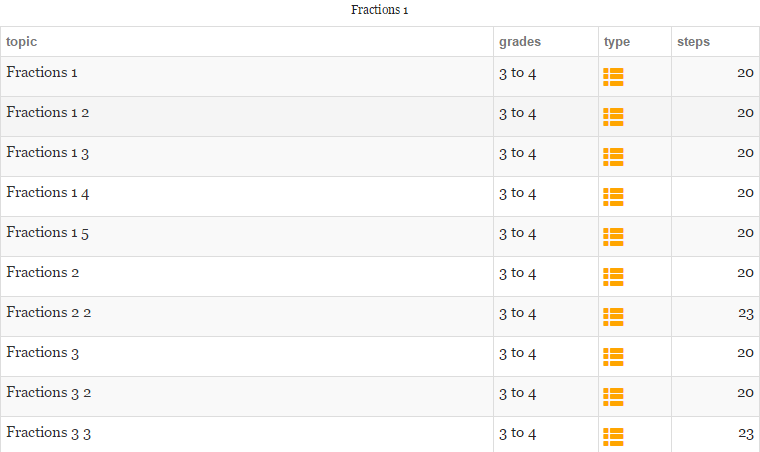Screen dimensions: 760x452
Task: Select the list icon beside Fractions 1 3
Action: 613,157
